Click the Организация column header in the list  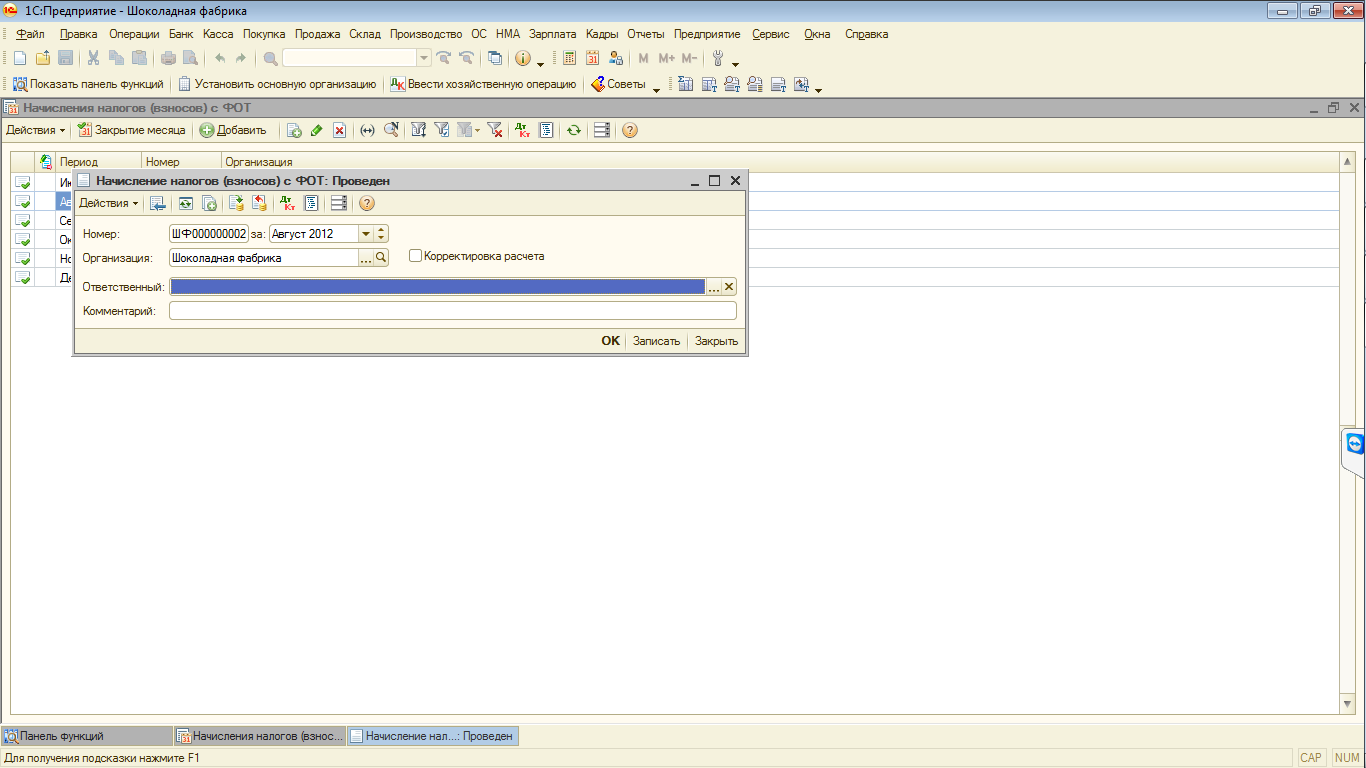[780, 161]
